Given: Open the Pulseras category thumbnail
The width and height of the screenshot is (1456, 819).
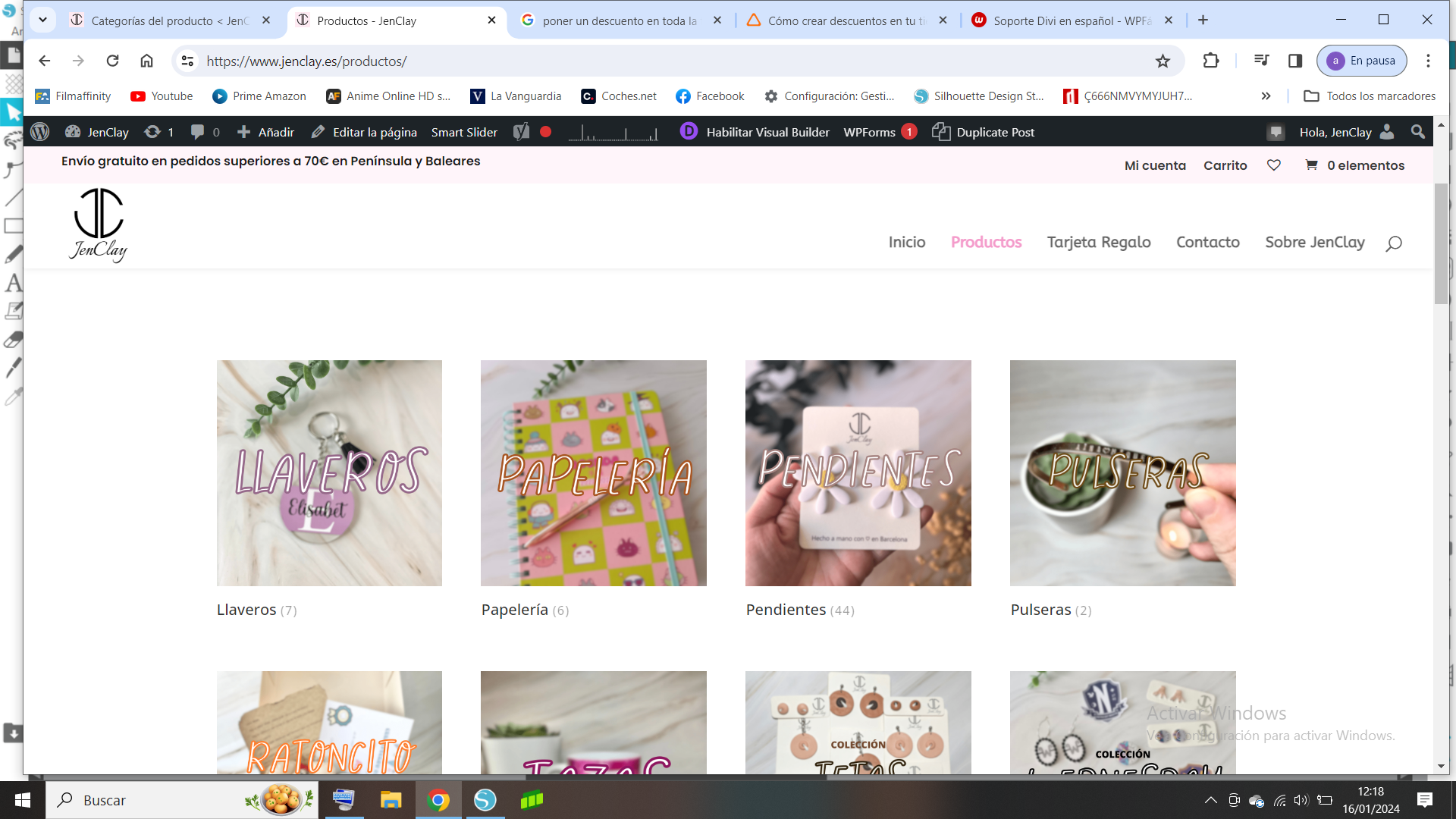Looking at the screenshot, I should tap(1122, 472).
